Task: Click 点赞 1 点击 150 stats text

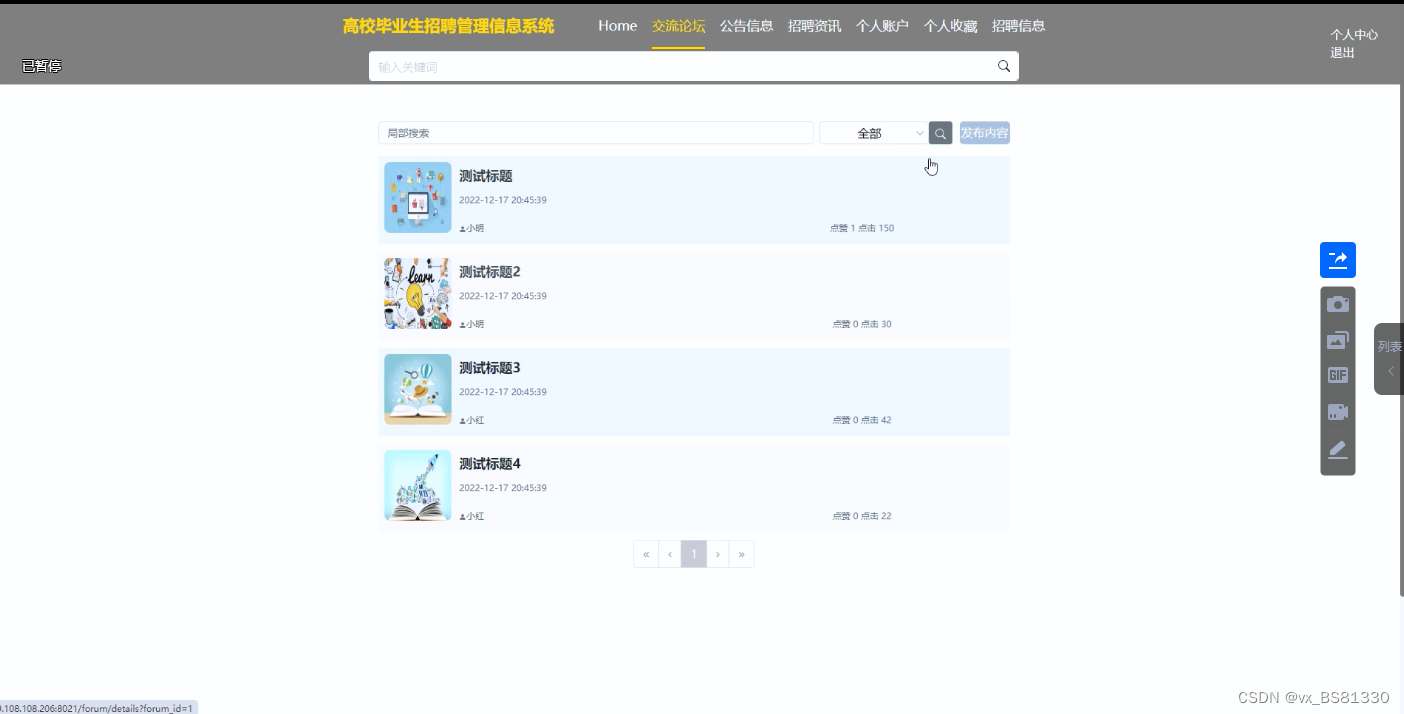Action: (x=862, y=228)
